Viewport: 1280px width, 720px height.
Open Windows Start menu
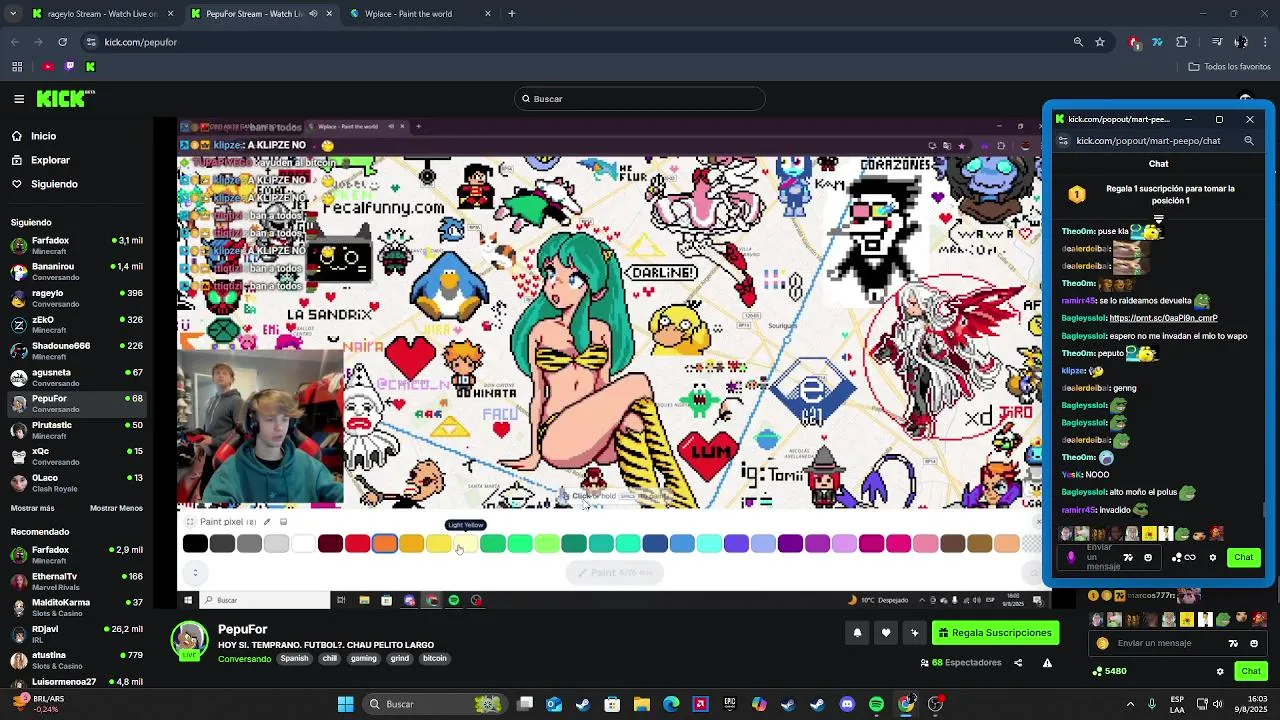coord(345,704)
